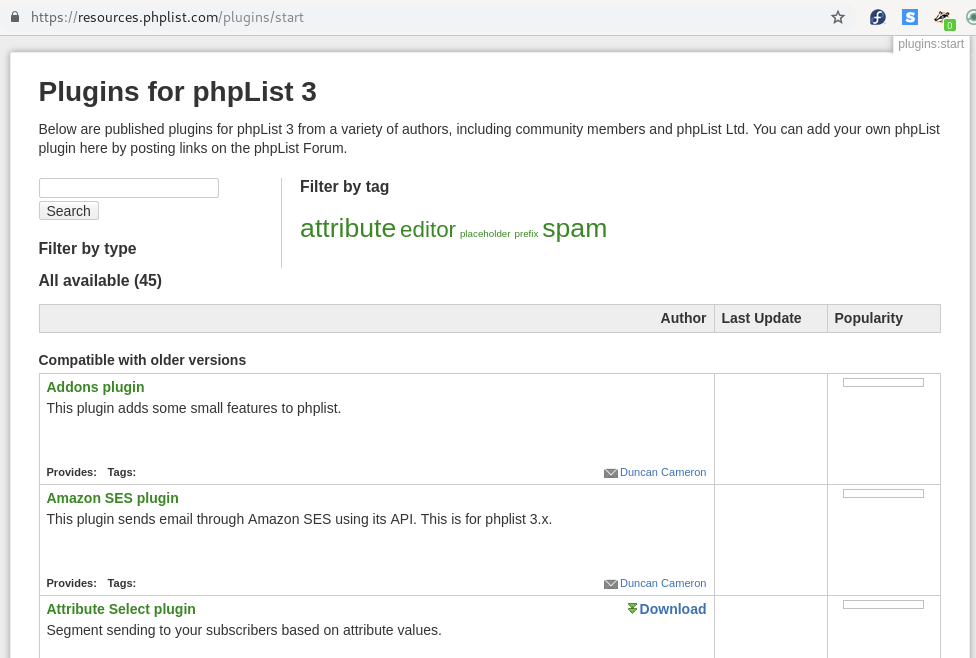Open the blue S extension icon
Viewport: 976px width, 658px height.
click(909, 17)
